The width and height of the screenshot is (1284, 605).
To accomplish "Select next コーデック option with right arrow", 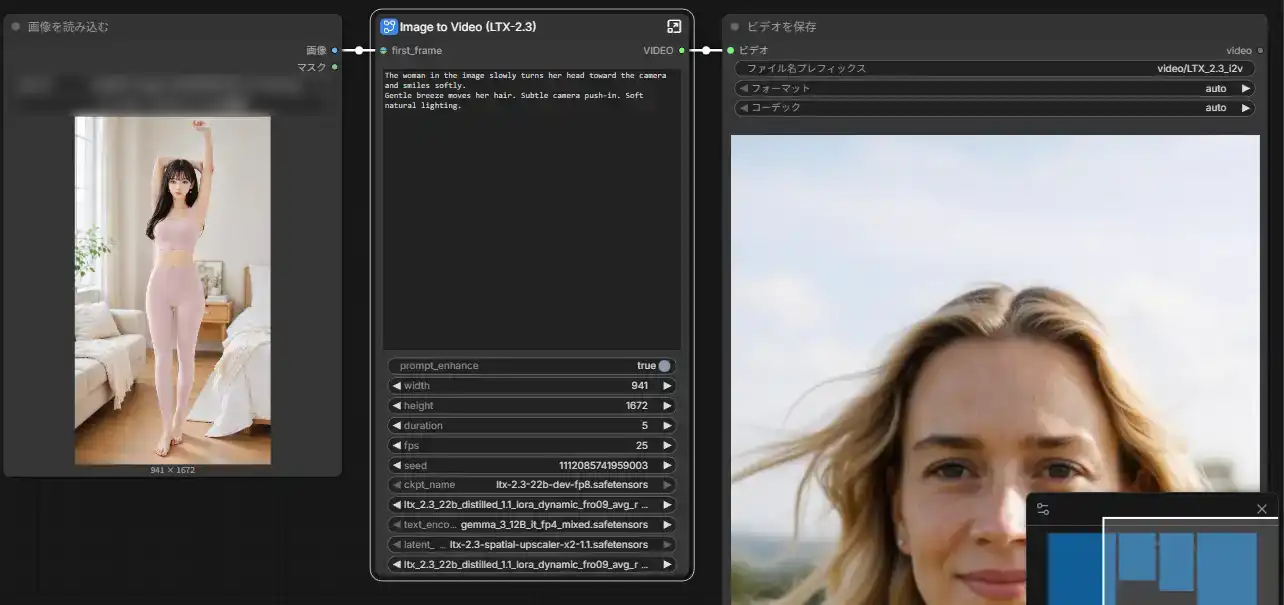I will (x=1245, y=108).
